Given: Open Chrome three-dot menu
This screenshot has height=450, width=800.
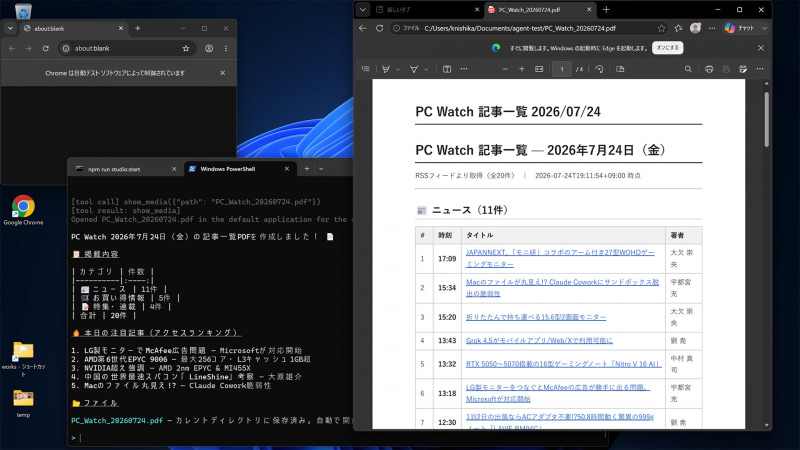Looking at the screenshot, I should click(226, 48).
